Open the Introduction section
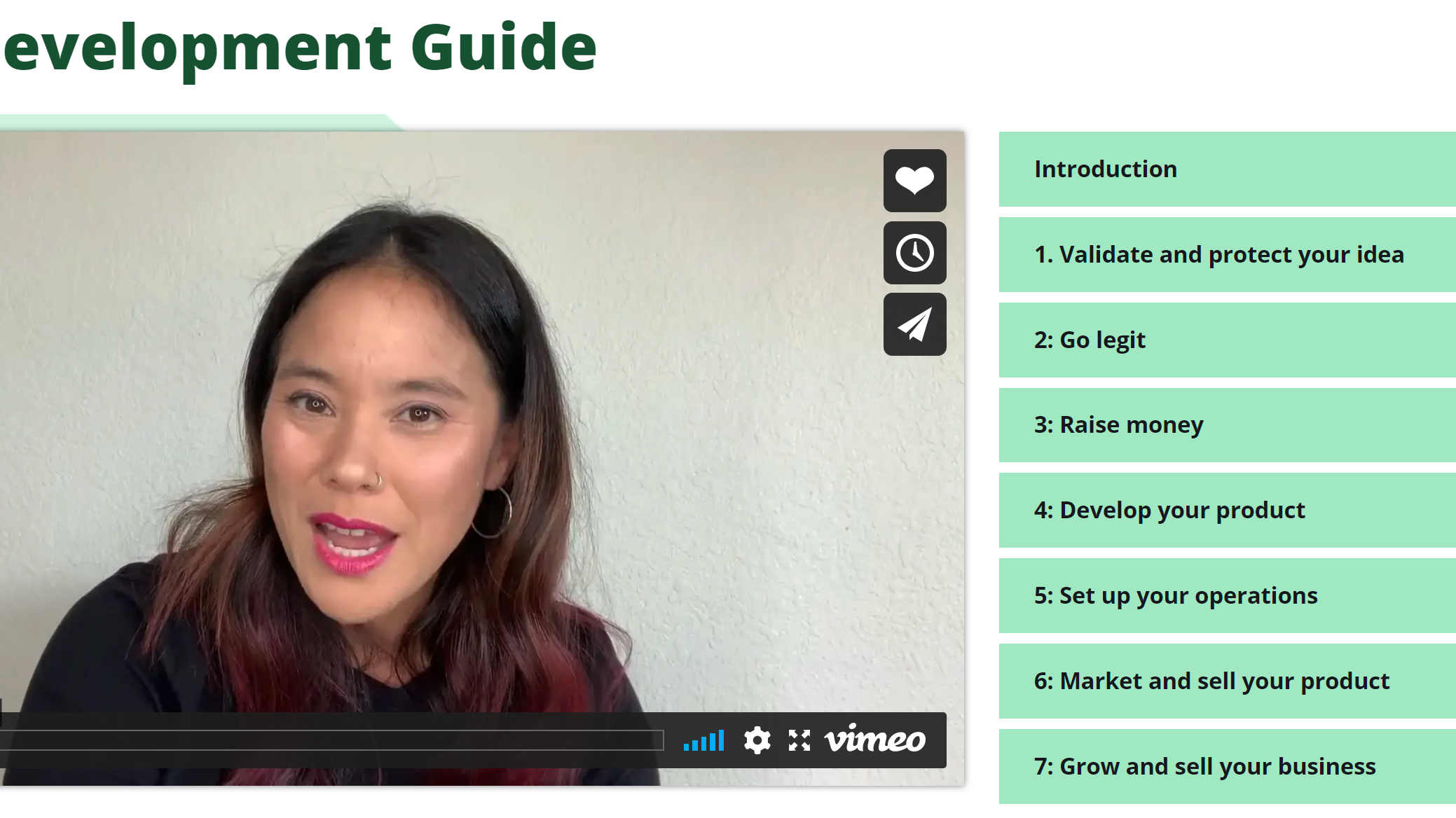Viewport: 1456px width, 818px height. [x=1227, y=169]
